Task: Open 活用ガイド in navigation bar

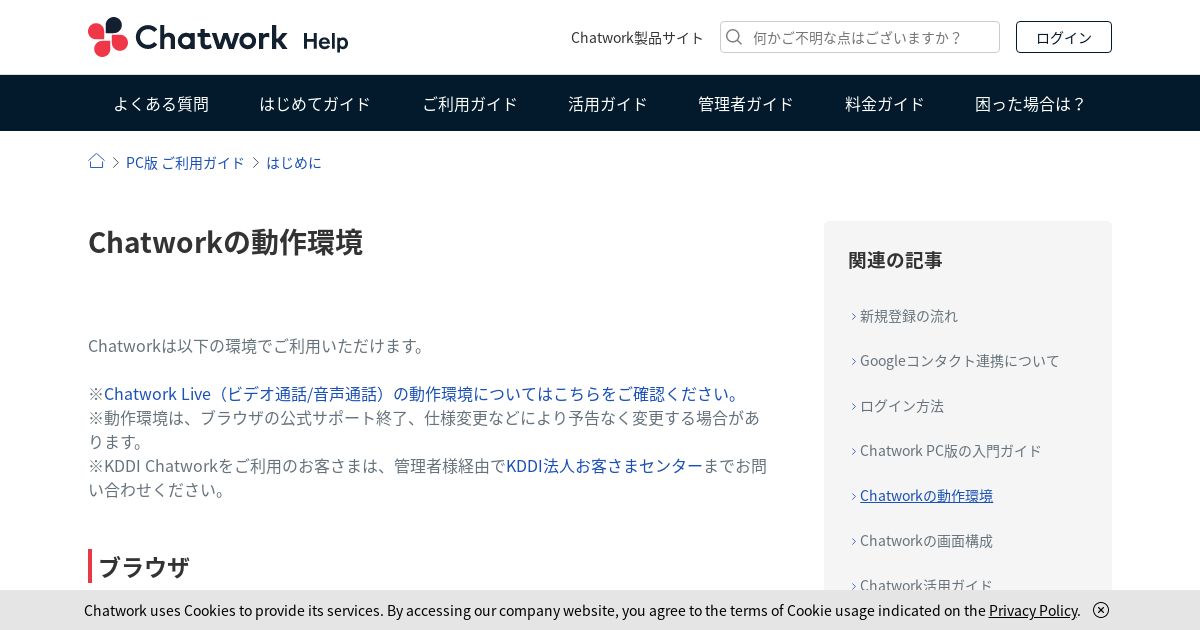Action: (608, 103)
